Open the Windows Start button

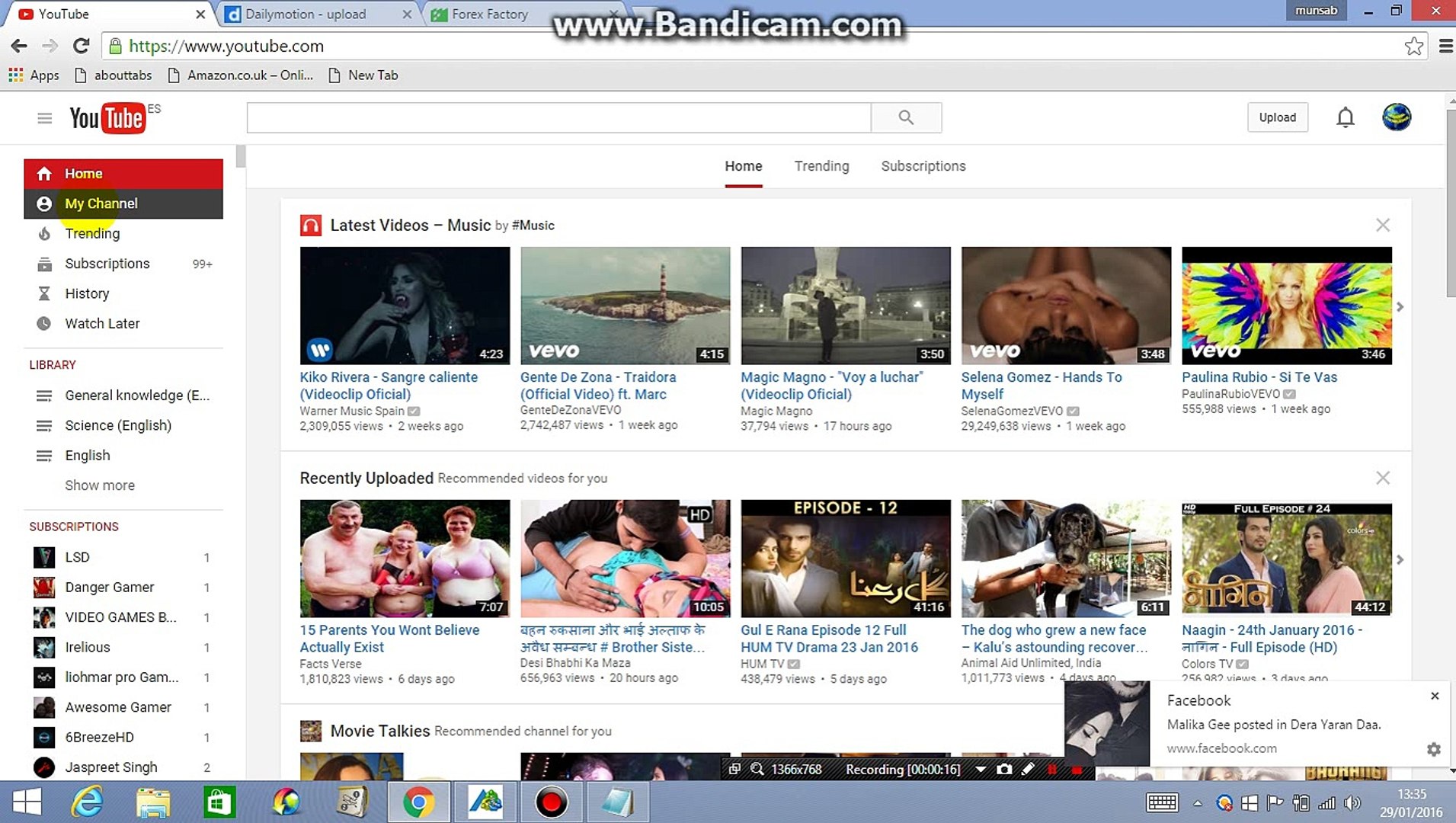pyautogui.click(x=27, y=802)
